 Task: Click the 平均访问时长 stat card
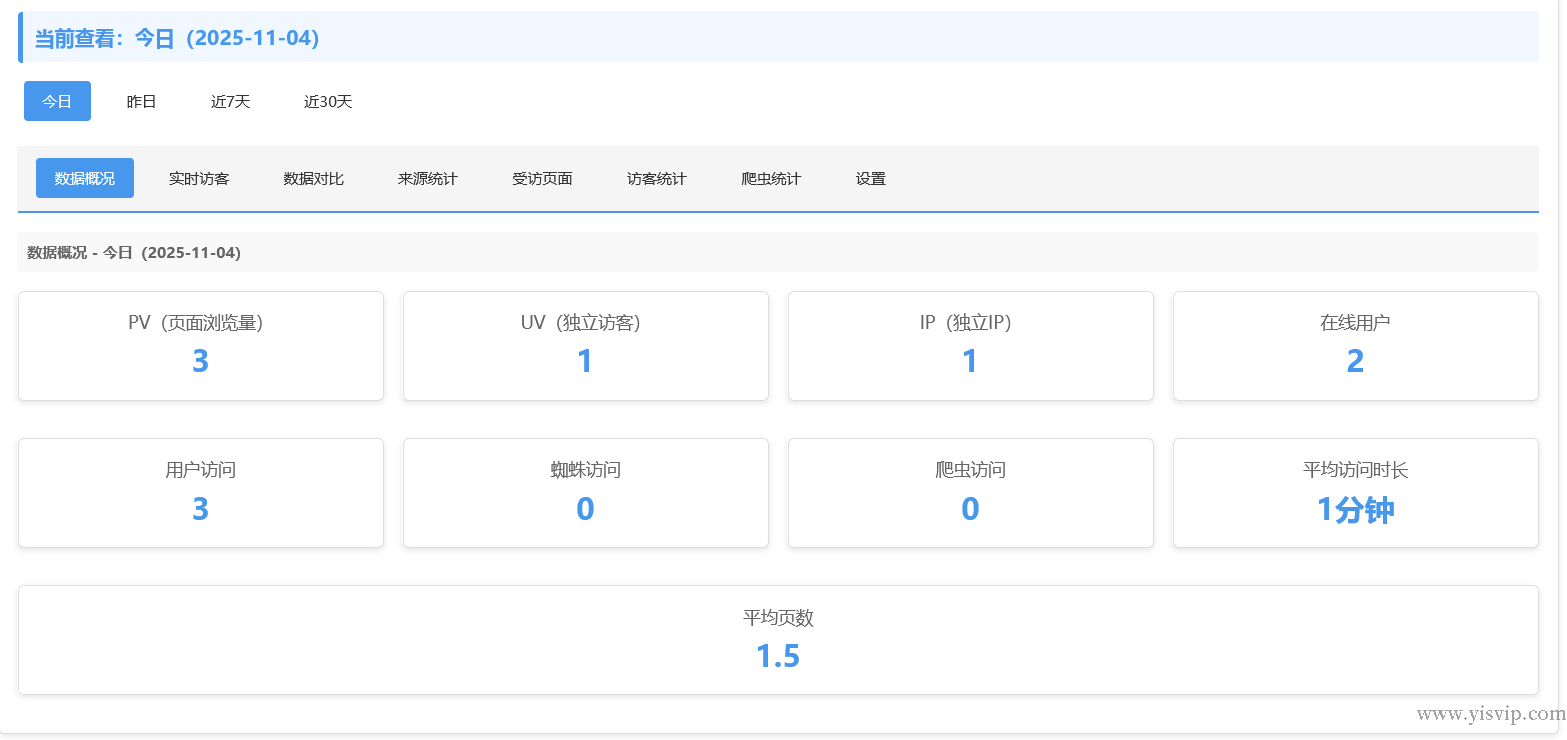click(1355, 492)
